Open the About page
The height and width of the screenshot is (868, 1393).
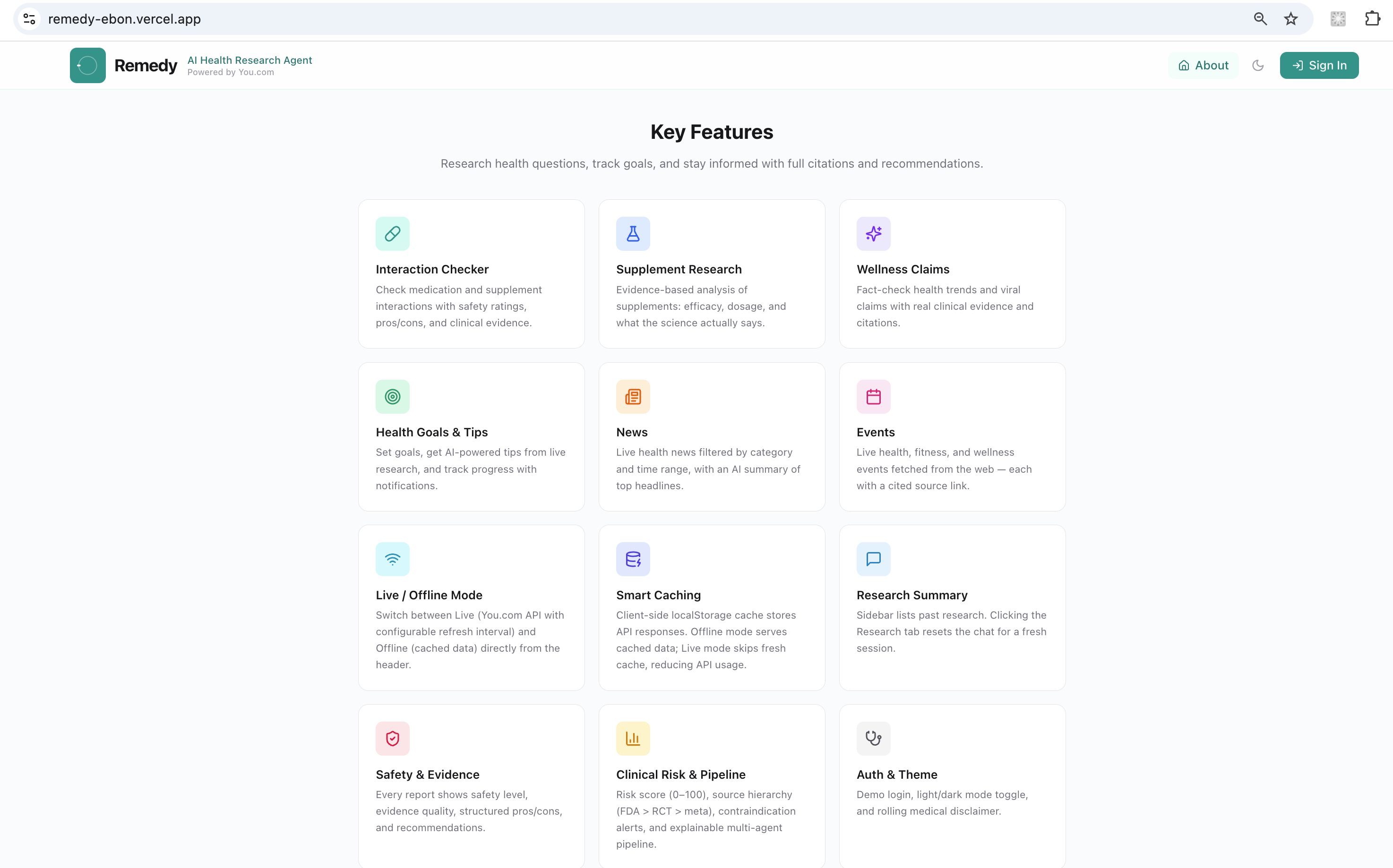point(1203,66)
